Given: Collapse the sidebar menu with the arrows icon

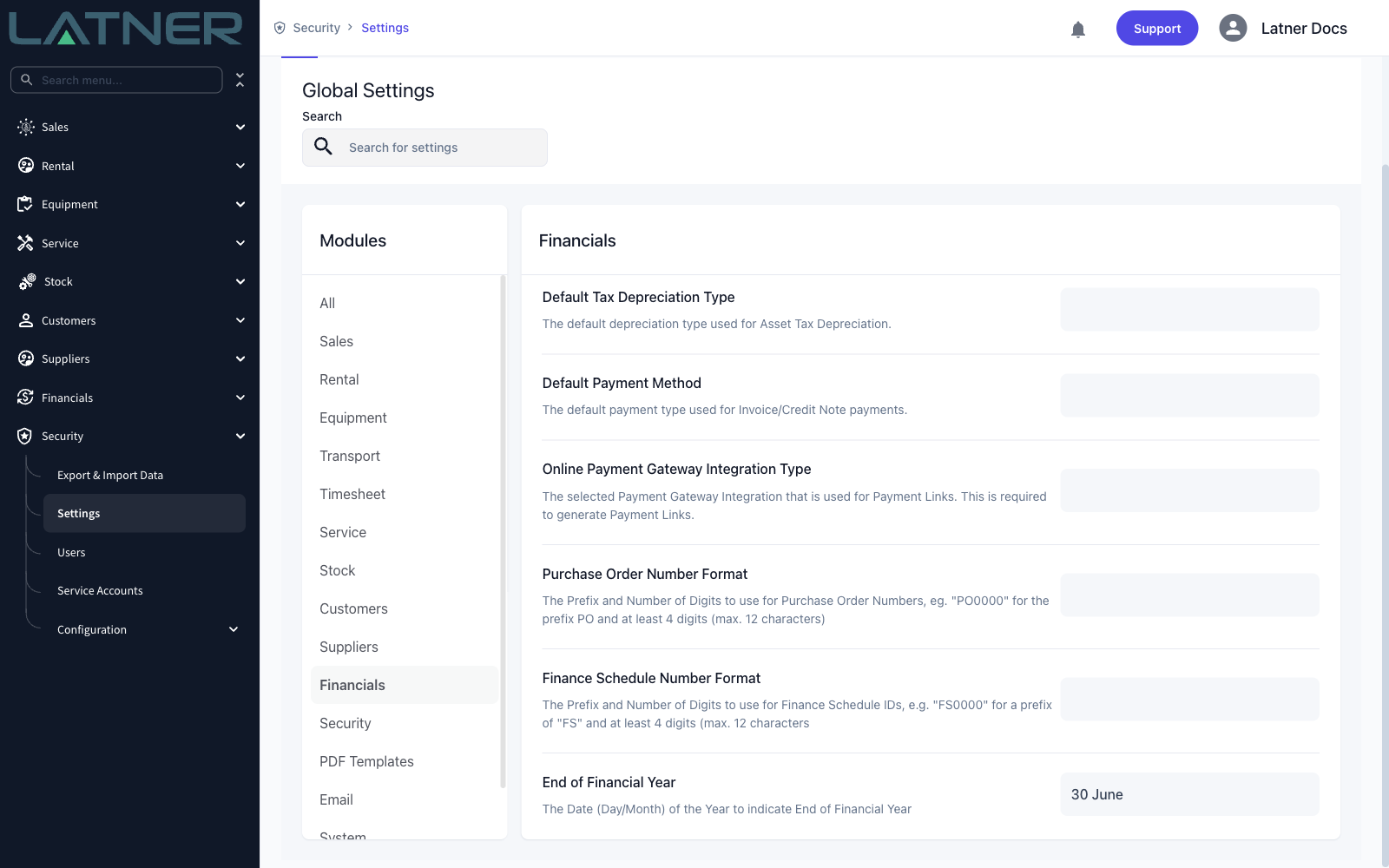Looking at the screenshot, I should [x=240, y=80].
